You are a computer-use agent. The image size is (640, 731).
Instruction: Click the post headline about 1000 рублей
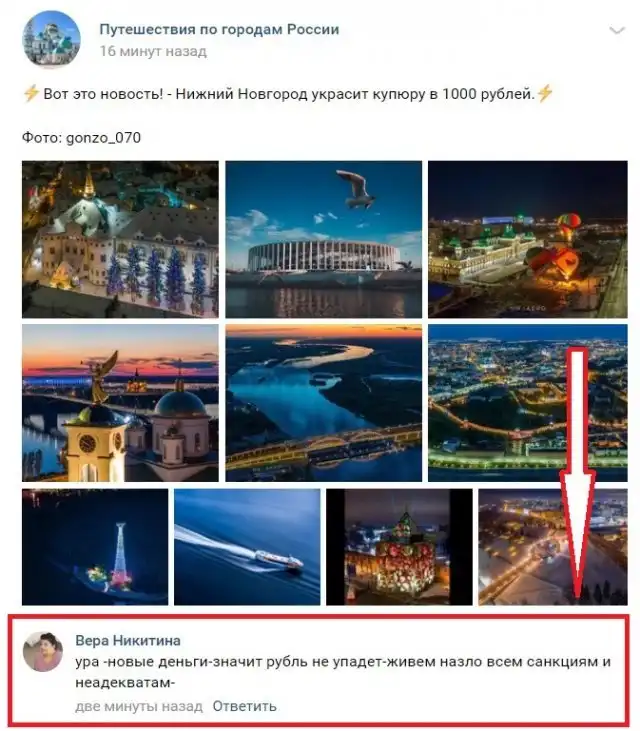click(288, 94)
